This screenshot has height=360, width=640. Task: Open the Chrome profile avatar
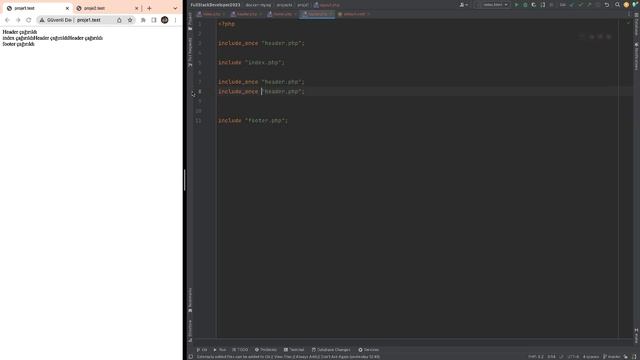(x=164, y=20)
